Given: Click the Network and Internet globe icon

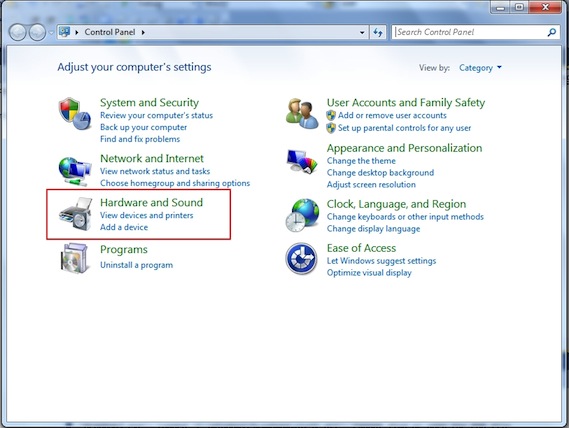Looking at the screenshot, I should (75, 171).
